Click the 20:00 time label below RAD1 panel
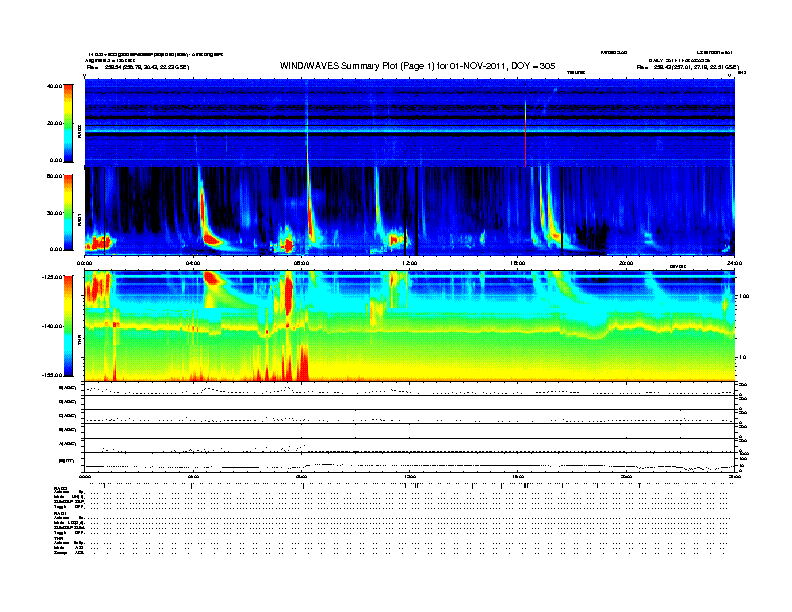The height and width of the screenshot is (612, 792). coord(626,263)
